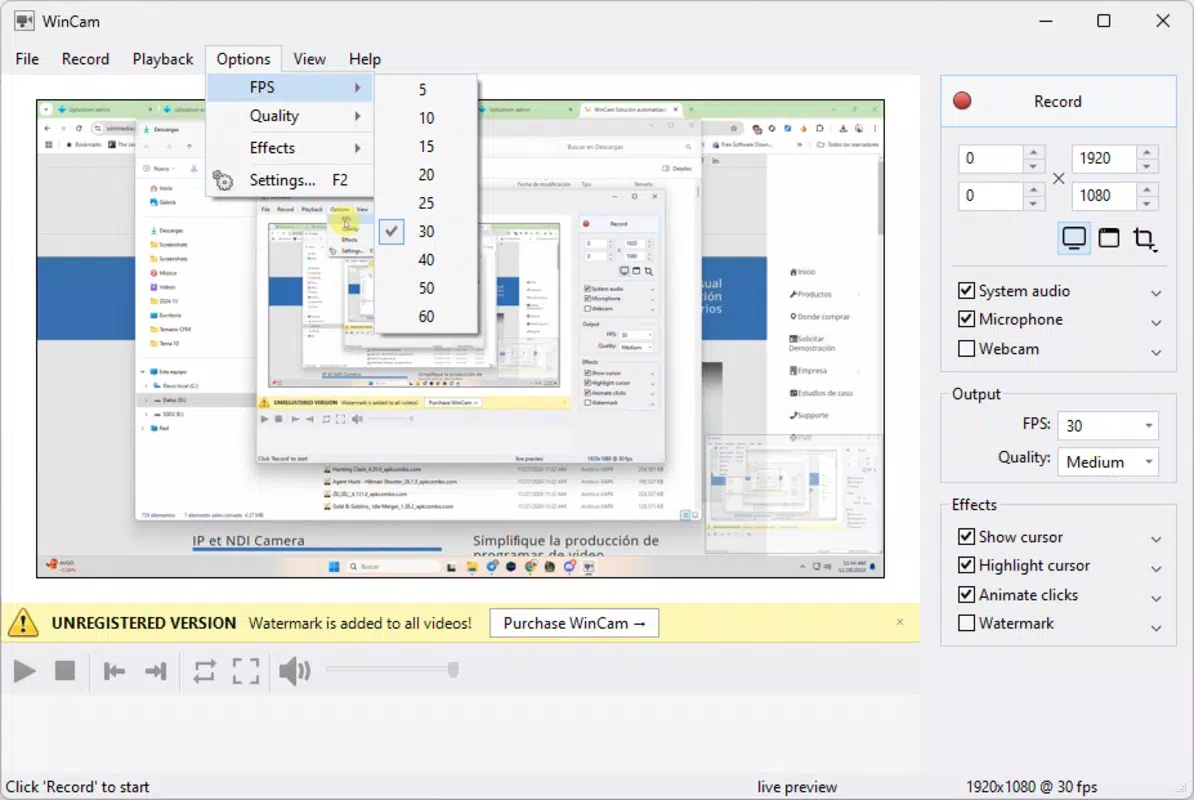This screenshot has height=800, width=1194.
Task: Click the height 1080 input field
Action: [x=1104, y=196]
